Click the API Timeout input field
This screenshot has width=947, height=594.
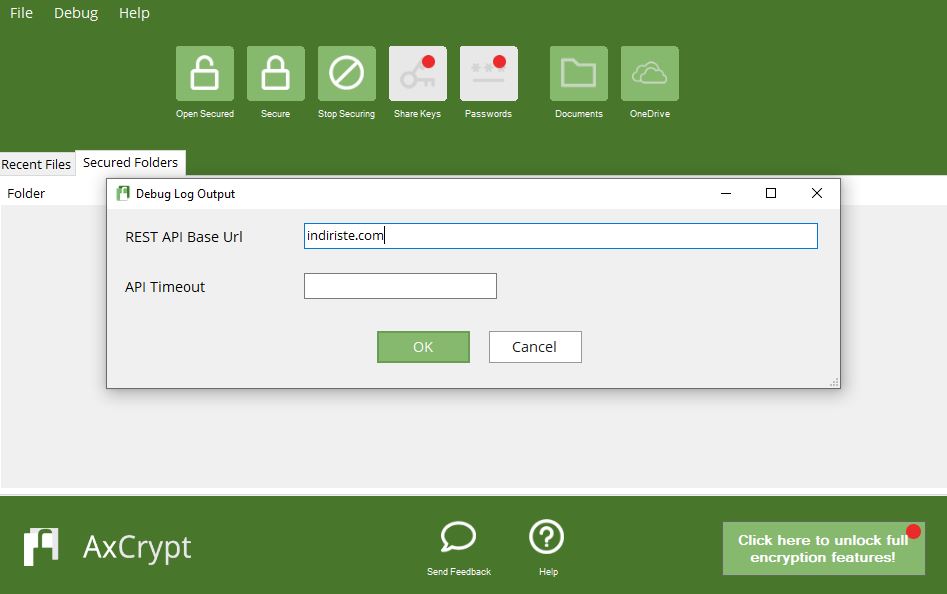400,286
